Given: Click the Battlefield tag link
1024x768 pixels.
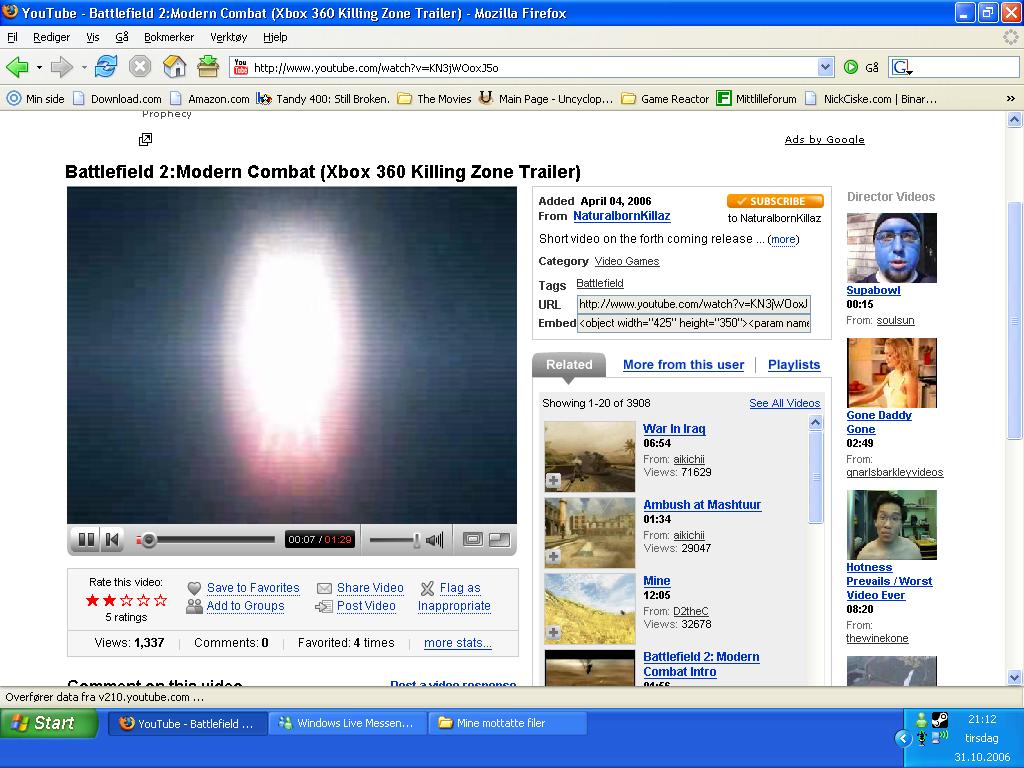Looking at the screenshot, I should click(600, 283).
